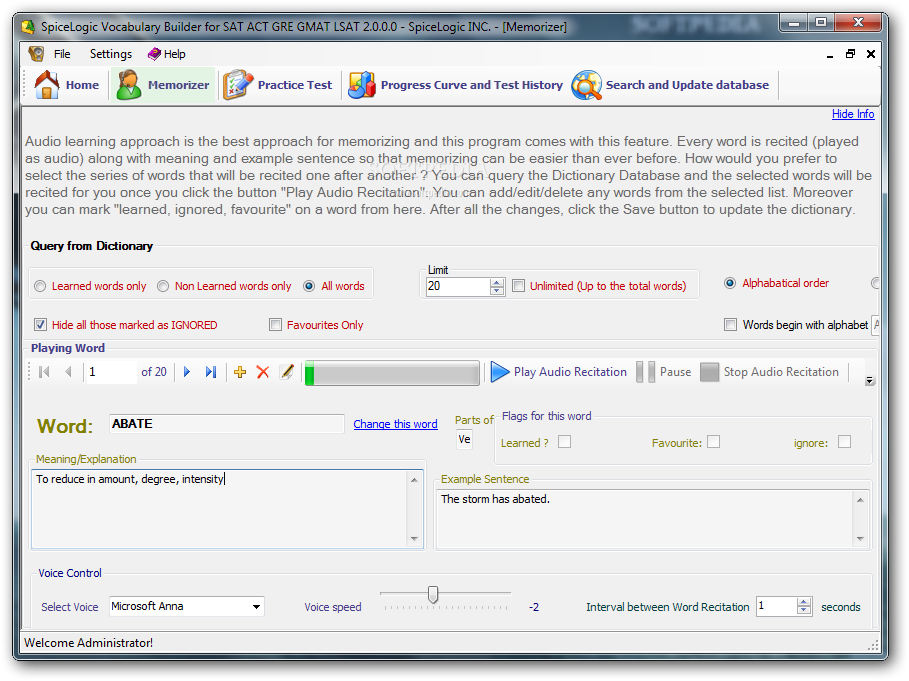
Task: Start Play Audio Recitation
Action: tap(558, 372)
